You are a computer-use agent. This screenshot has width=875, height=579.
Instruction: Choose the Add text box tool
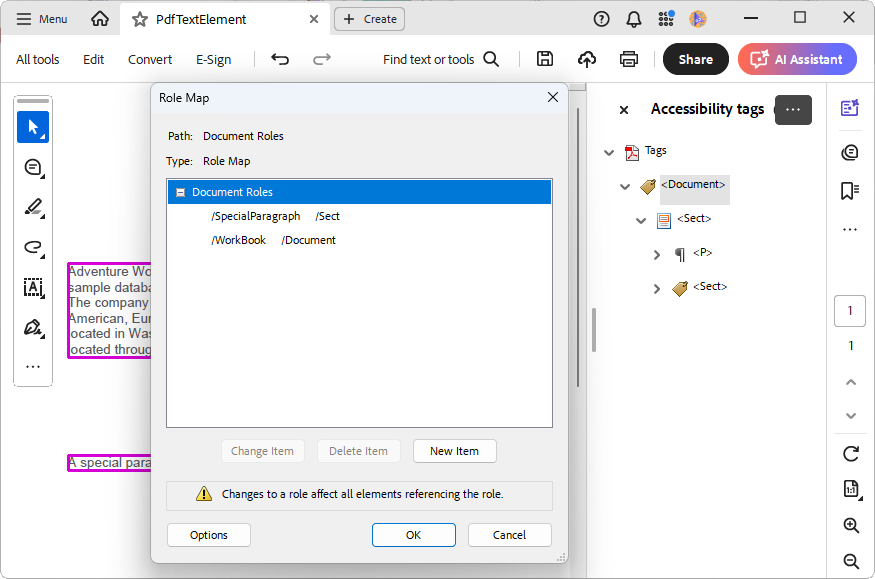(33, 287)
